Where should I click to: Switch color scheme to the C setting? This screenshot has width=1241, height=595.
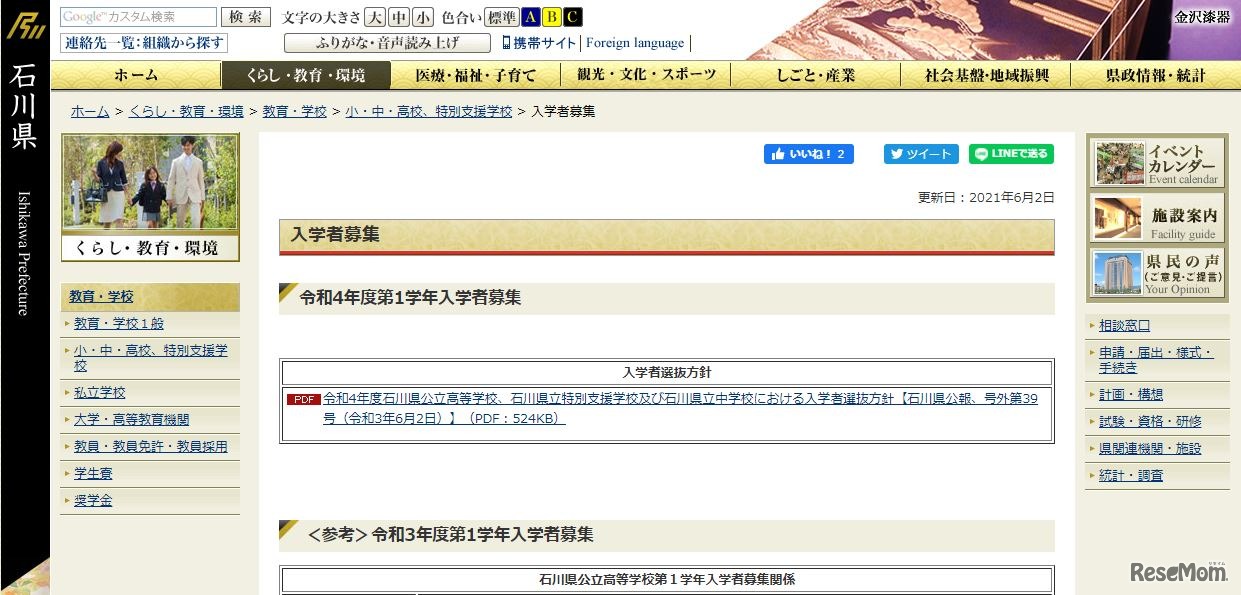click(571, 17)
